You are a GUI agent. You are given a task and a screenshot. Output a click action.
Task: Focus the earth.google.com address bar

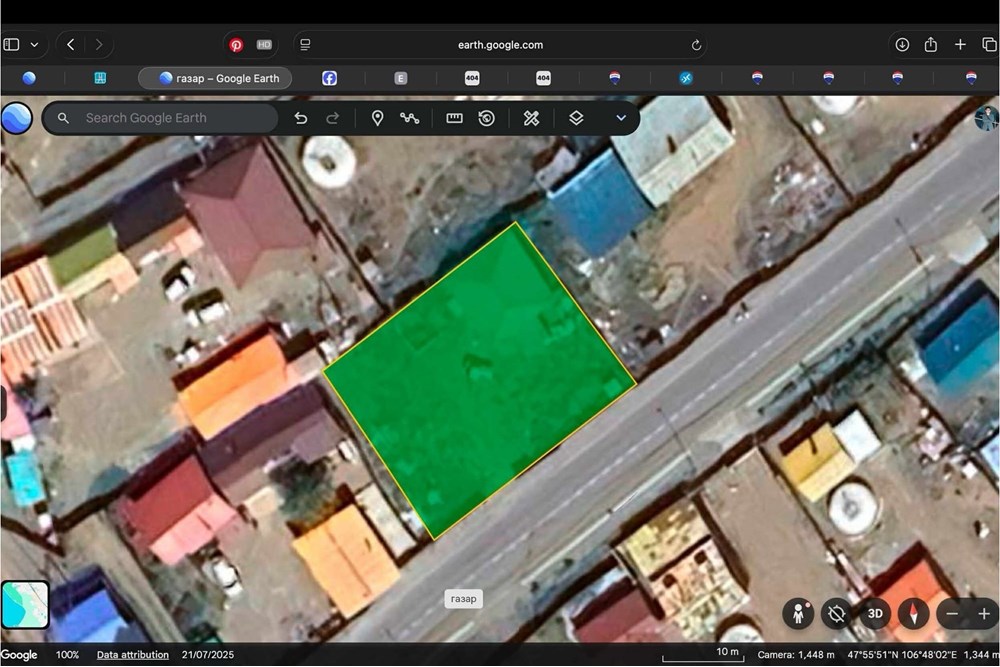pyautogui.click(x=500, y=45)
